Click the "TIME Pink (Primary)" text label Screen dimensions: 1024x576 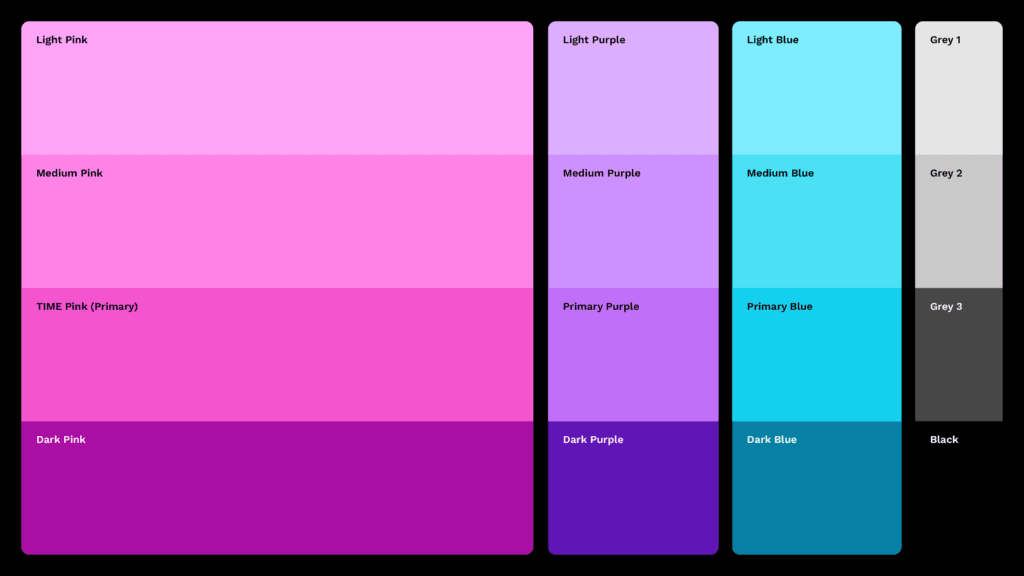point(87,307)
